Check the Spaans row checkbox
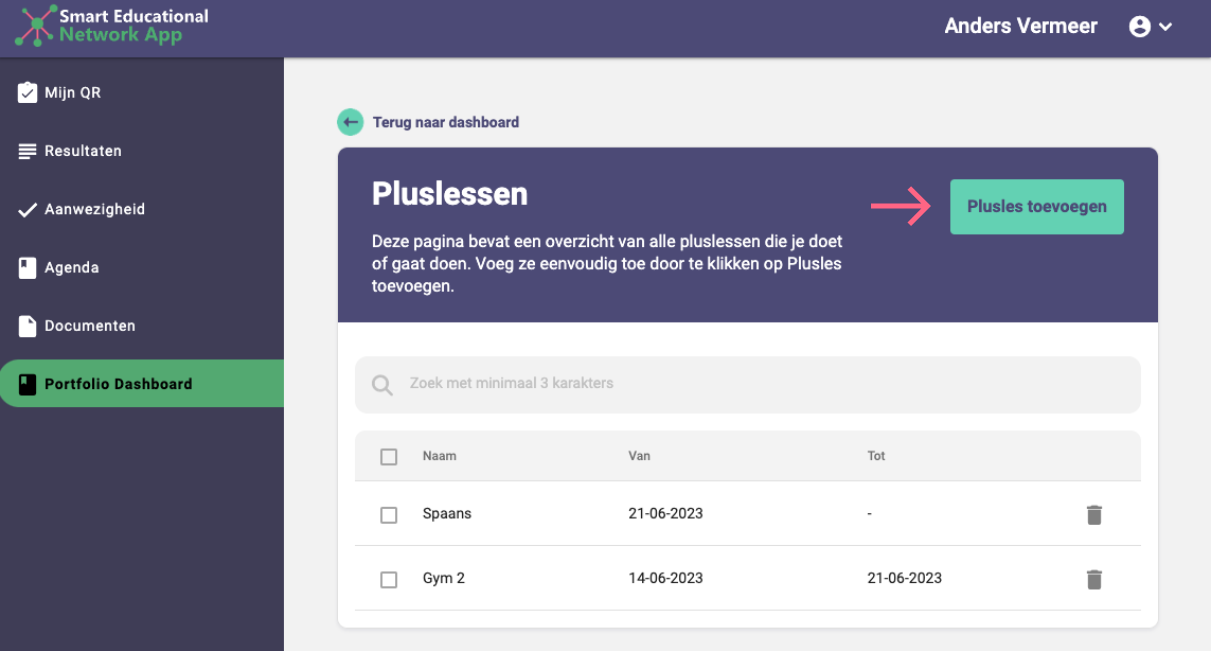Viewport: 1211px width, 651px height. [x=389, y=515]
